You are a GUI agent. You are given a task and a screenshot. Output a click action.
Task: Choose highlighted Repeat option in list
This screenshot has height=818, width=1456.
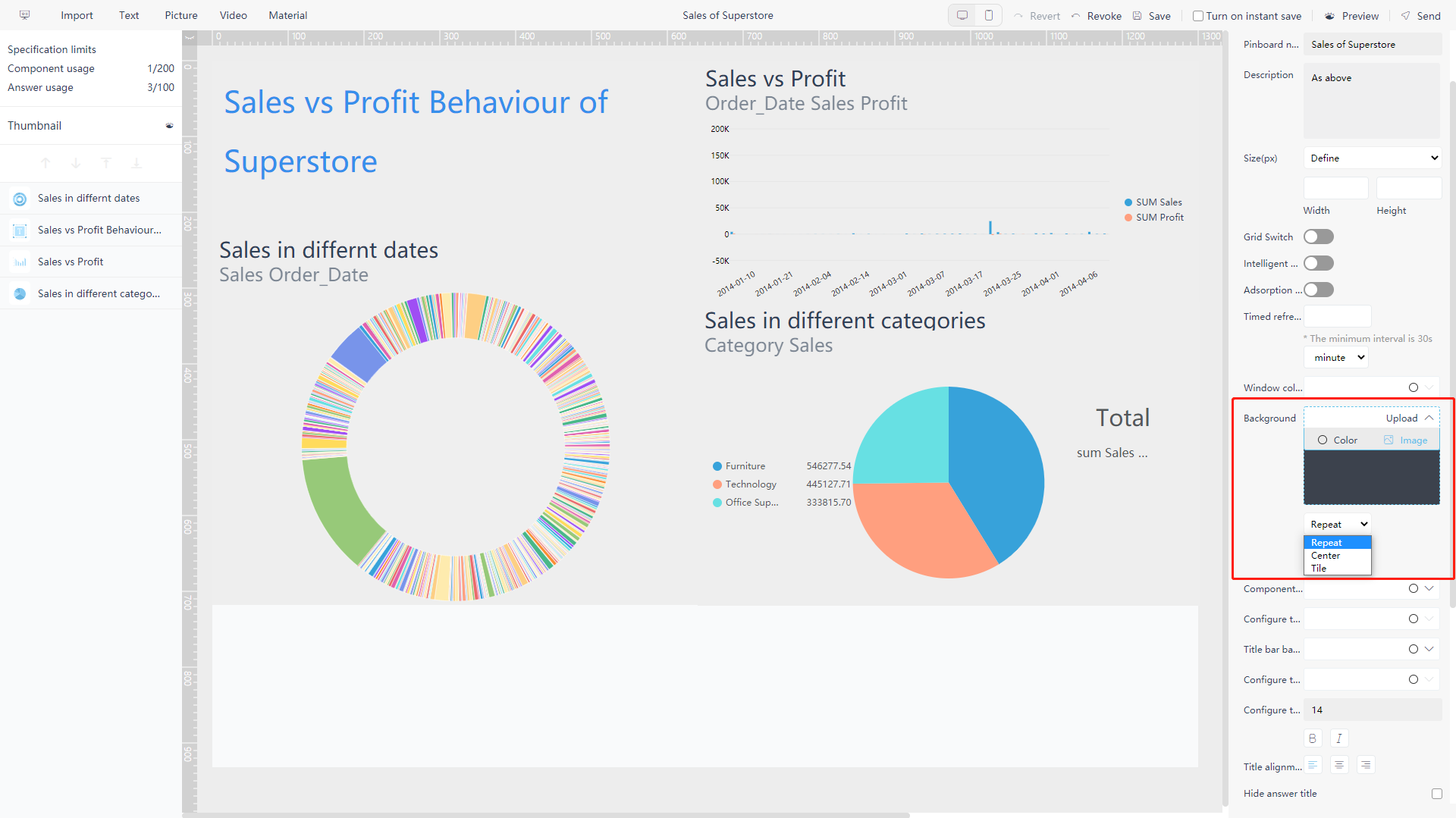click(1338, 543)
